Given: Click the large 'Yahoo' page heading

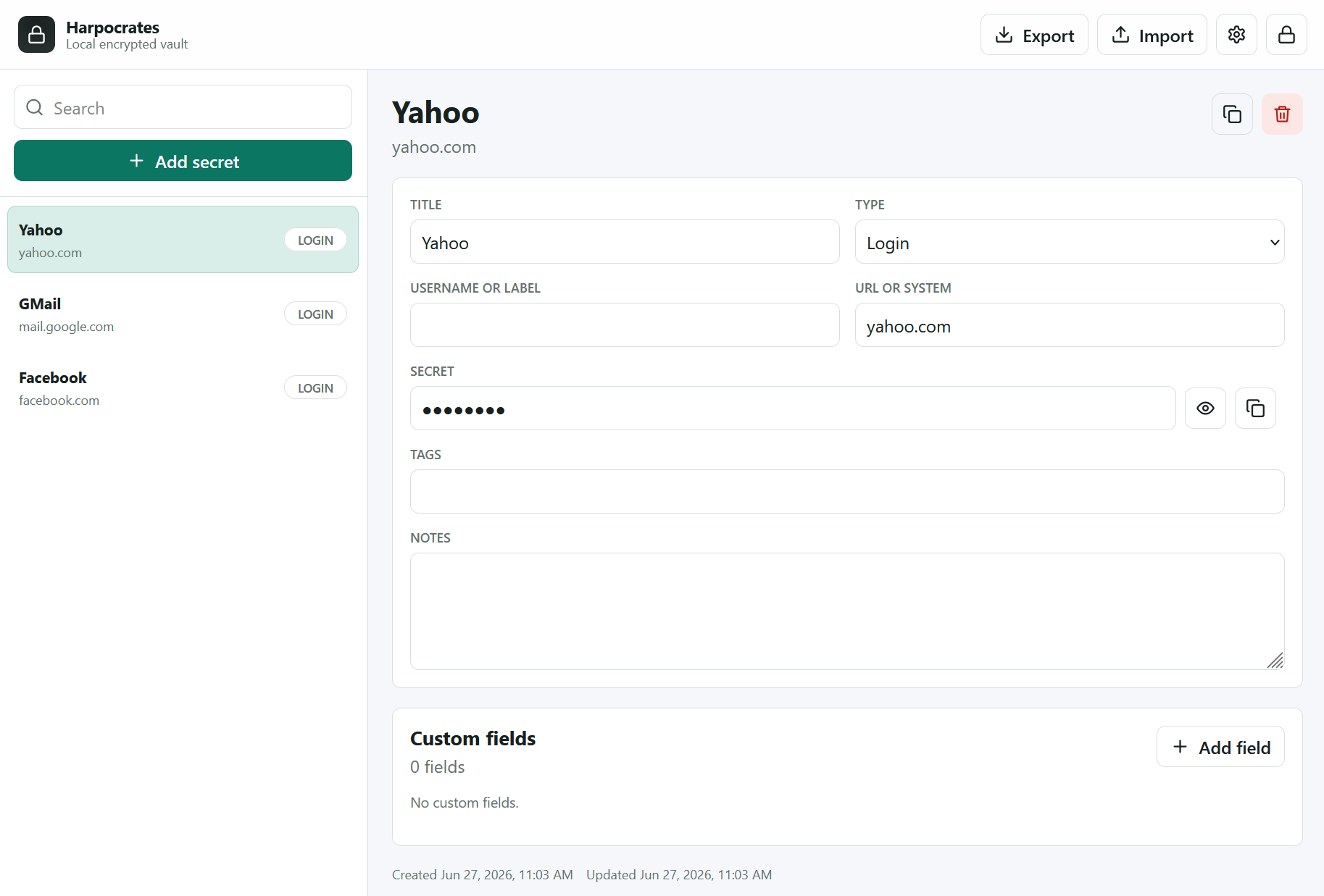Looking at the screenshot, I should pyautogui.click(x=436, y=113).
